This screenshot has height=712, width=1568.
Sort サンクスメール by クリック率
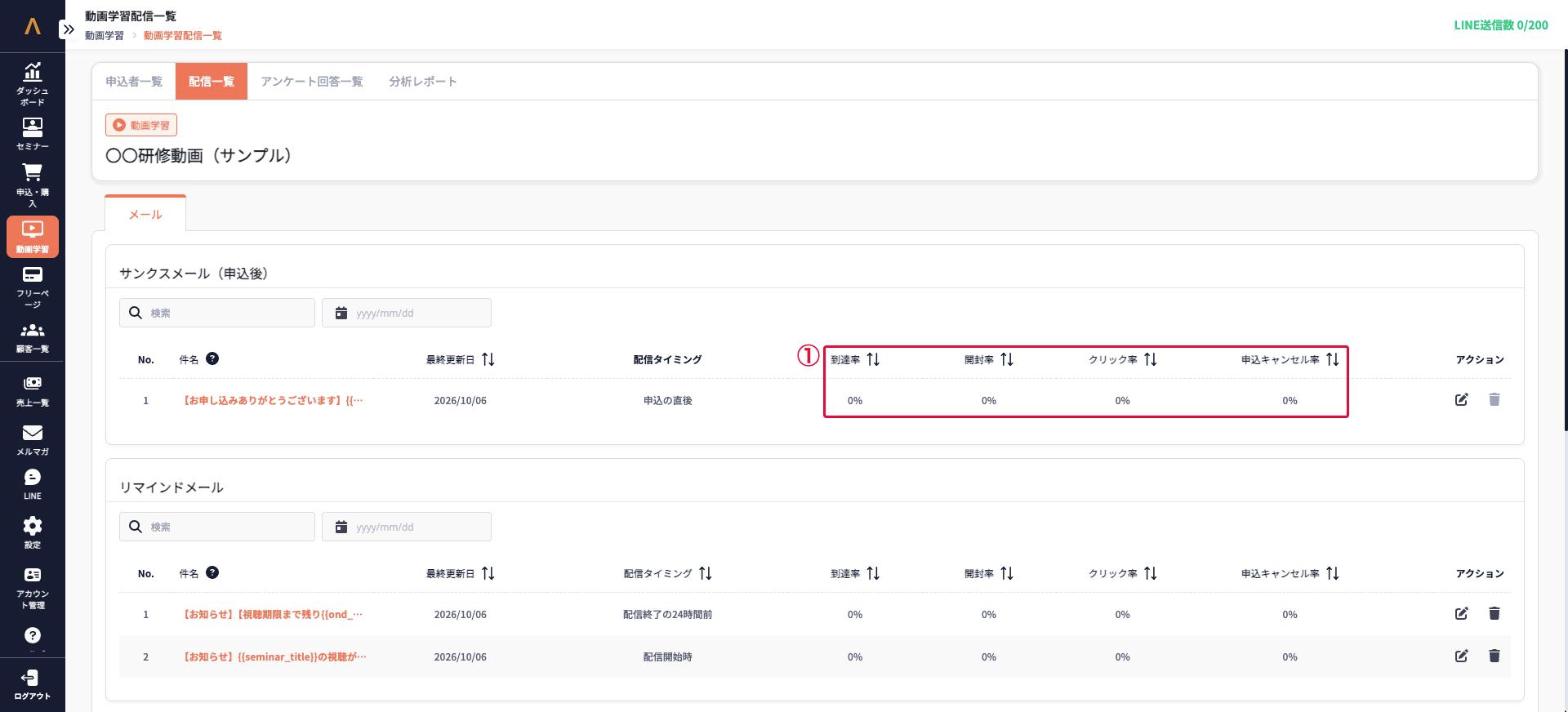(1150, 360)
